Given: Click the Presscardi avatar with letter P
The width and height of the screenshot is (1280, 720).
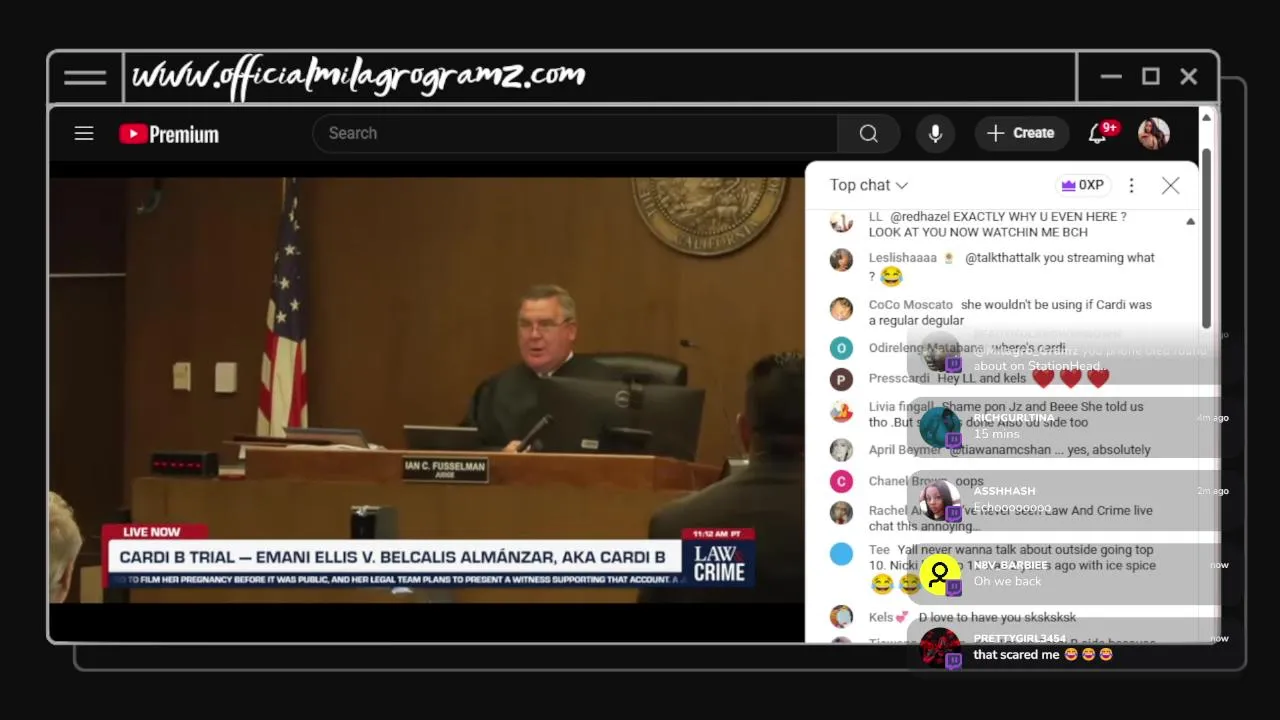Looking at the screenshot, I should click(841, 379).
